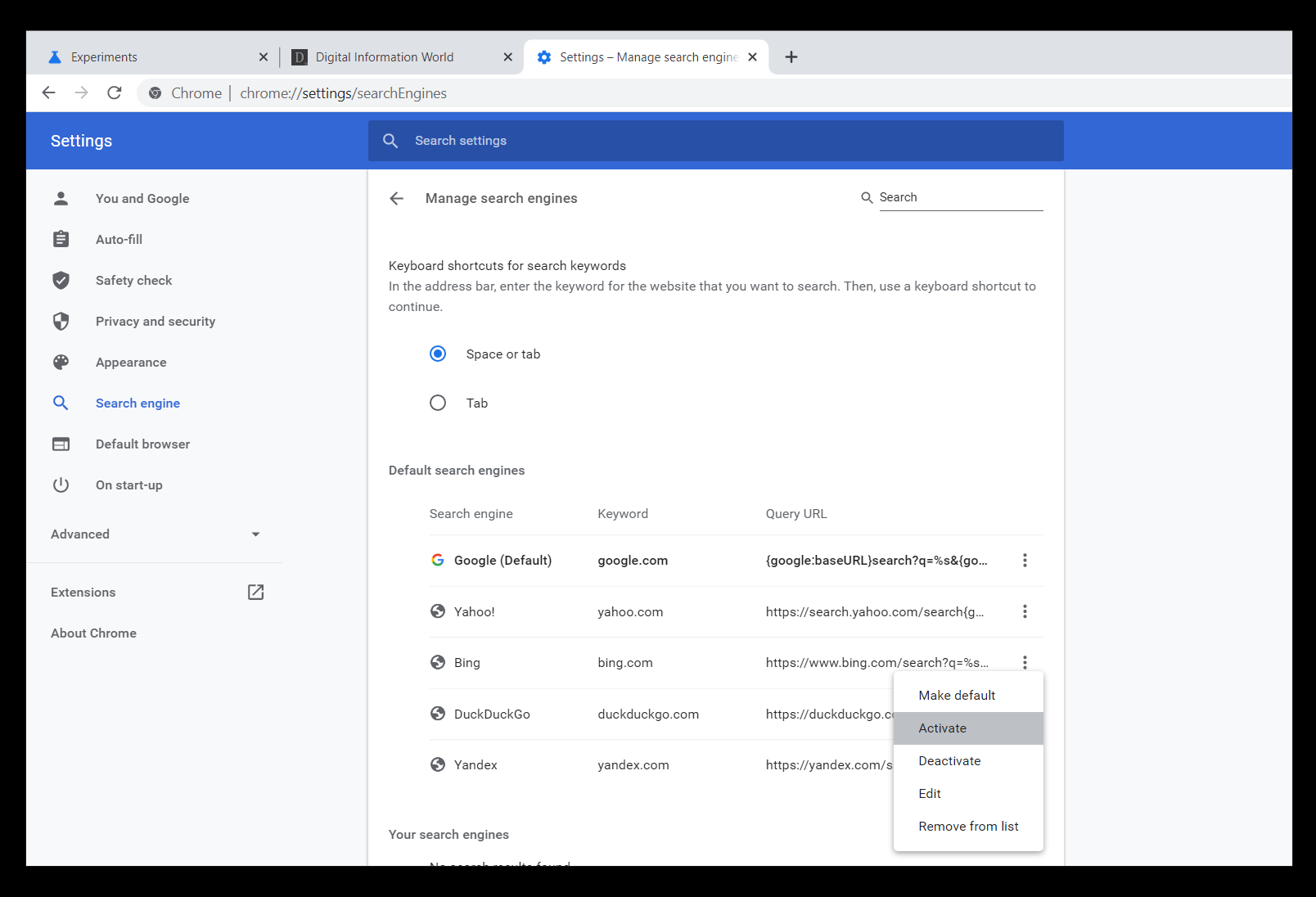Viewport: 1316px width, 897px height.
Task: Choose Activate from the context menu
Action: point(968,728)
